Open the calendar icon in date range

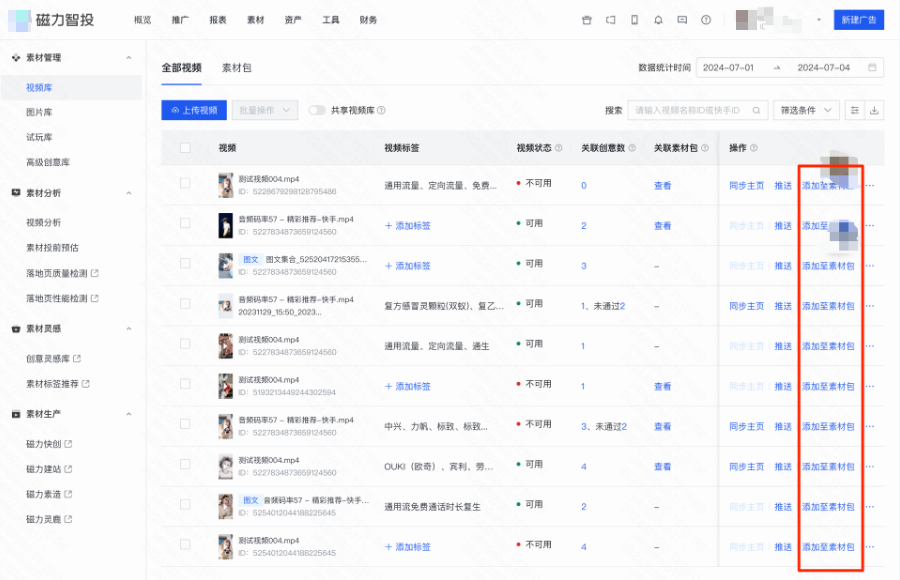873,68
